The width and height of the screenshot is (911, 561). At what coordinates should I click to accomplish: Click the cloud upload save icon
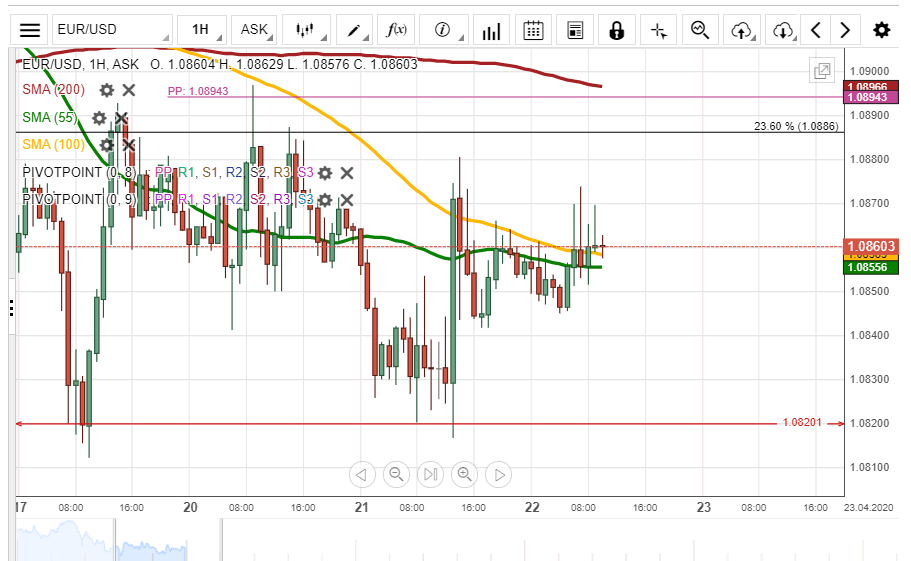741,30
